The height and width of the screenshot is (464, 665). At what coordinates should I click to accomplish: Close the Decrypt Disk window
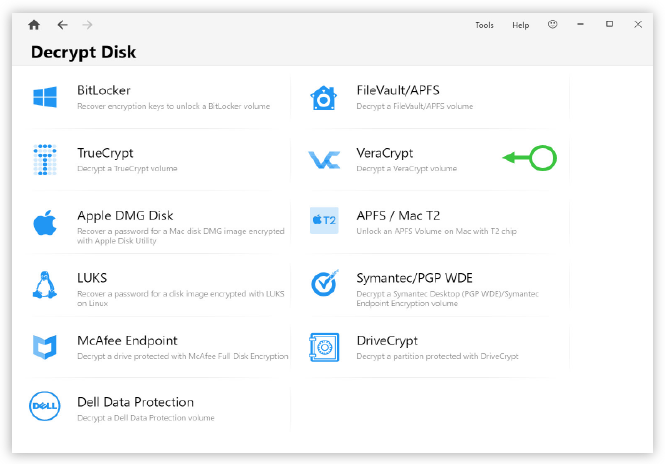point(638,25)
